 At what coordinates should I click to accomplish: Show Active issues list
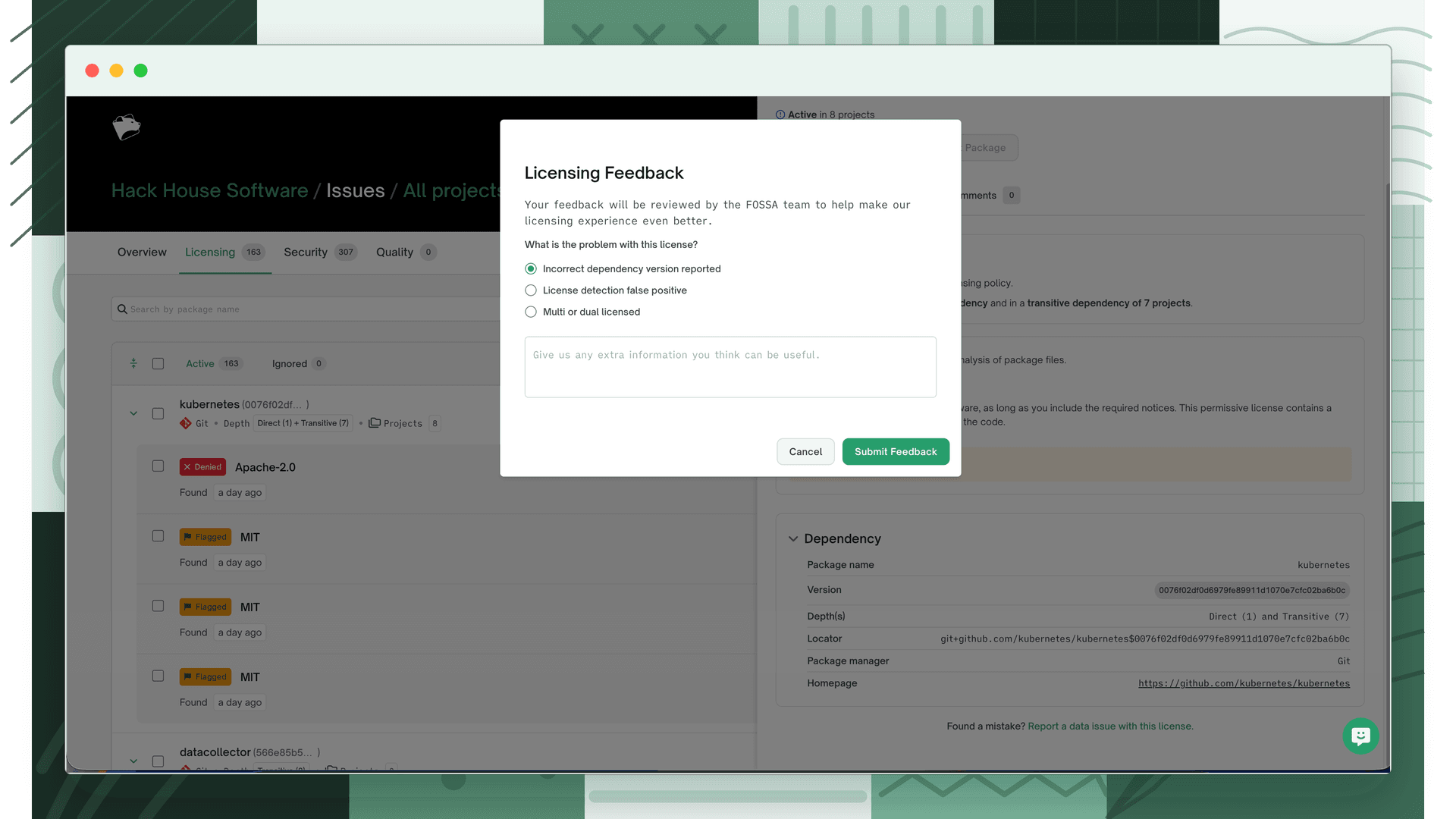click(214, 363)
